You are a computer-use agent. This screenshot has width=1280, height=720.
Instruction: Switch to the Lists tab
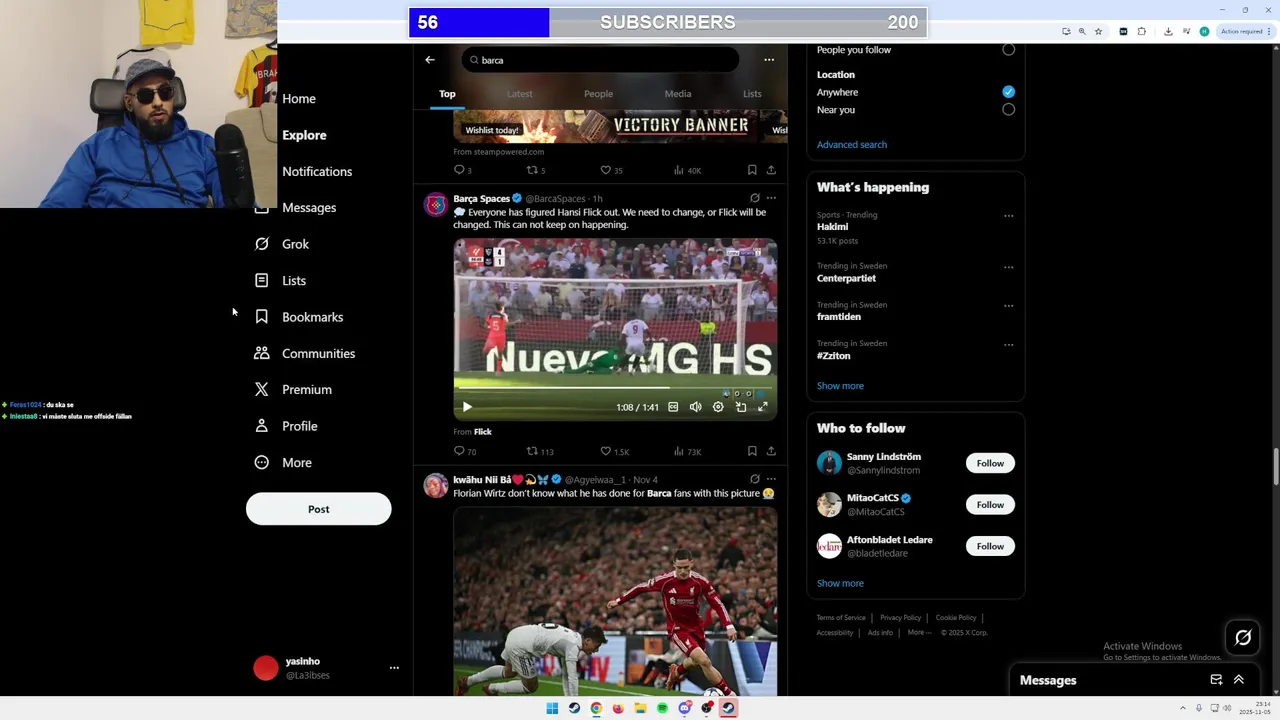coord(752,94)
